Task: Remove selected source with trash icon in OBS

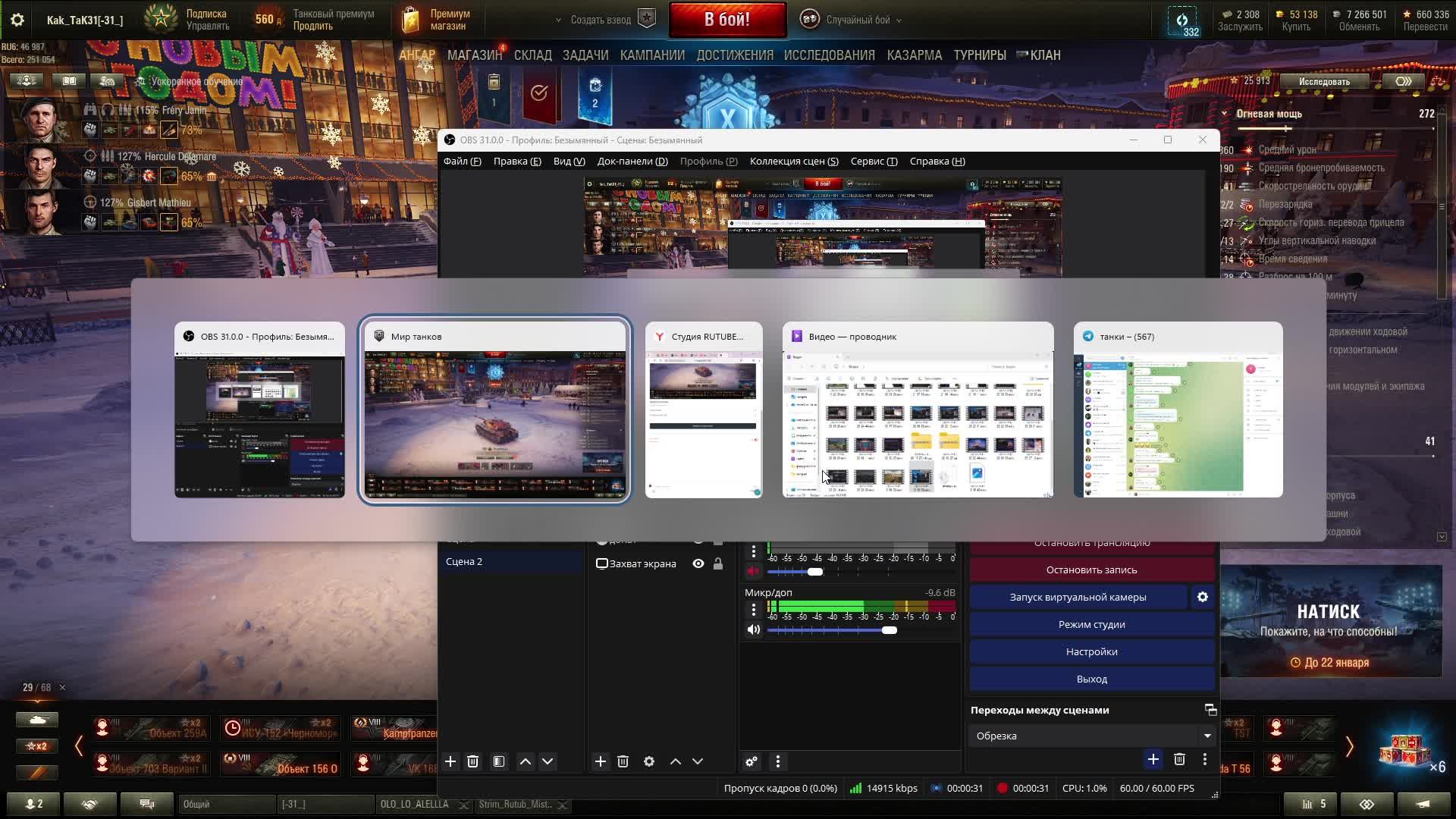Action: pos(623,761)
